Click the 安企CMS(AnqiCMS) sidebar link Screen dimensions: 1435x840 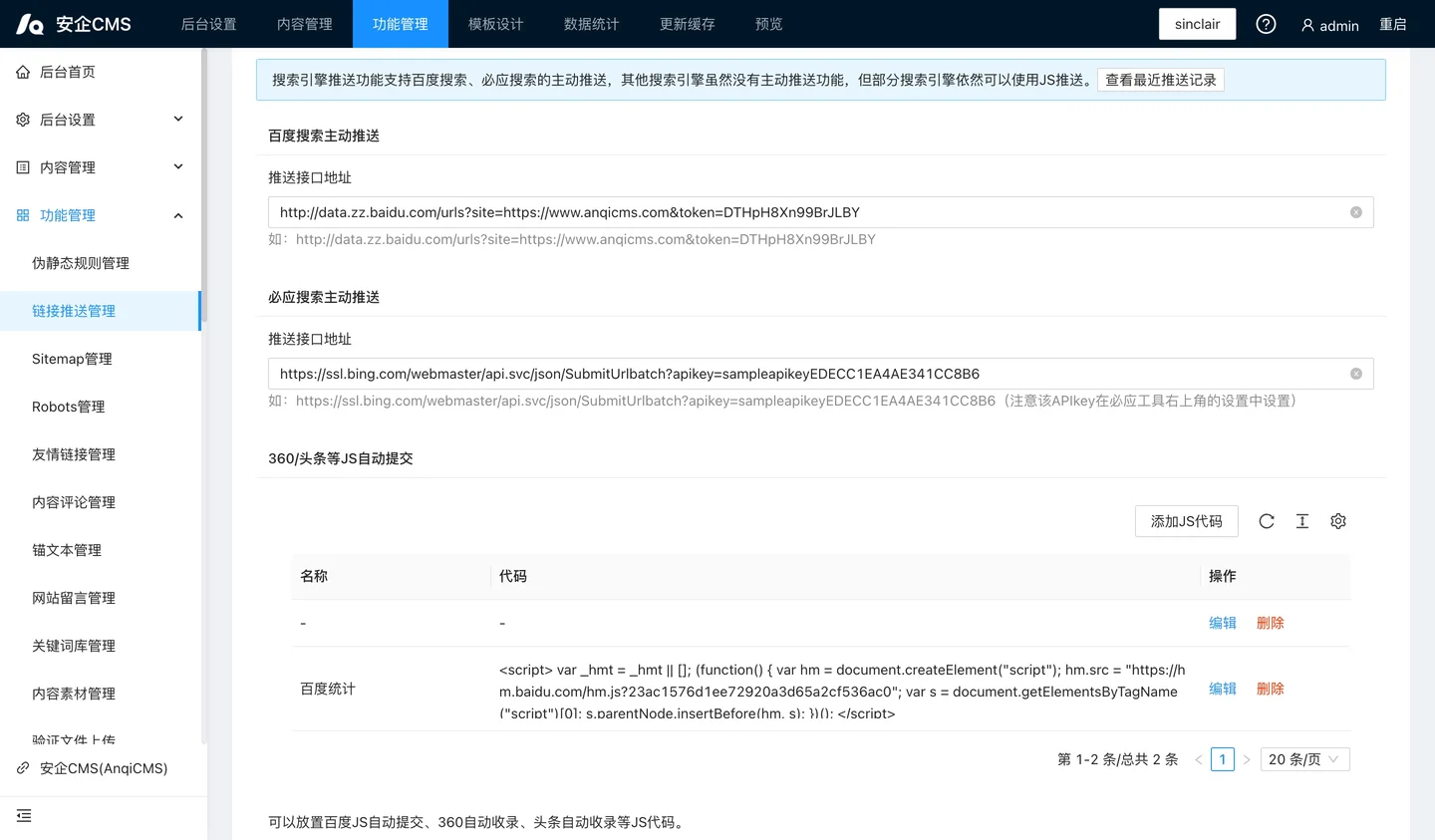pos(104,768)
